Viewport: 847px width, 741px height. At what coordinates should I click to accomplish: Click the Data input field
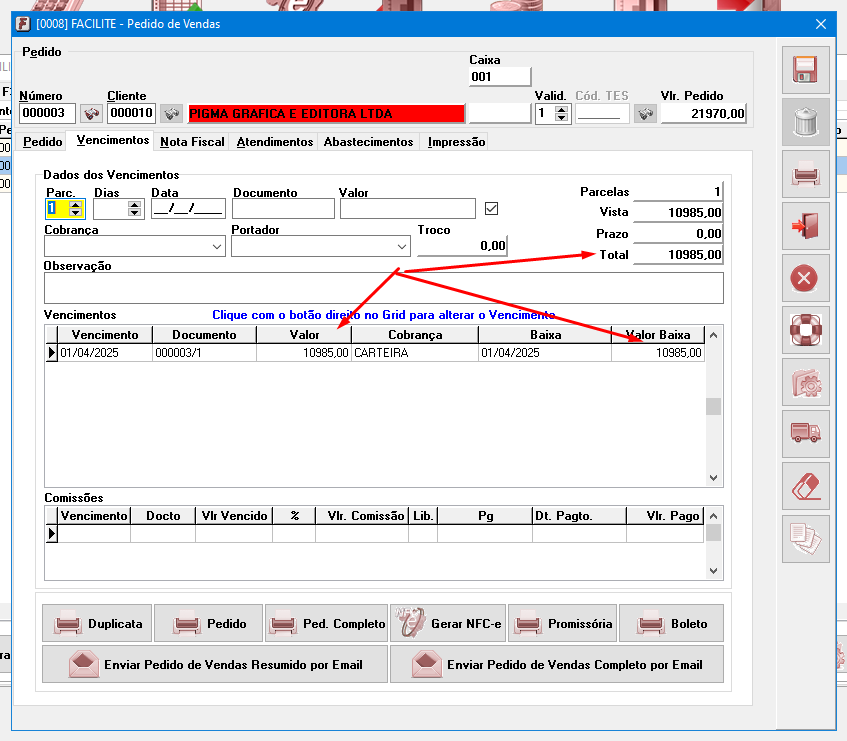click(x=188, y=208)
